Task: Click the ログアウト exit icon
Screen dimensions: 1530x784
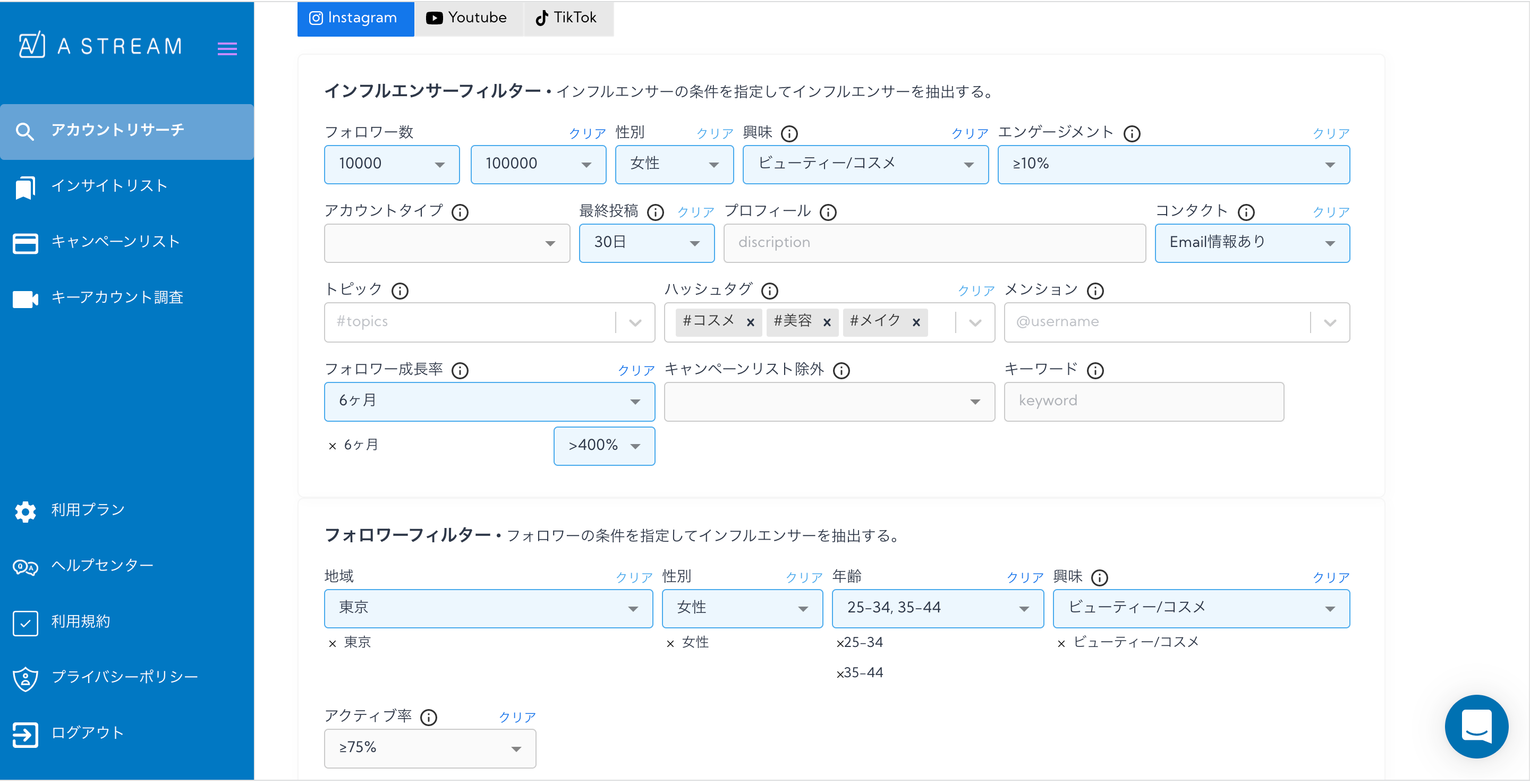Action: (x=25, y=734)
